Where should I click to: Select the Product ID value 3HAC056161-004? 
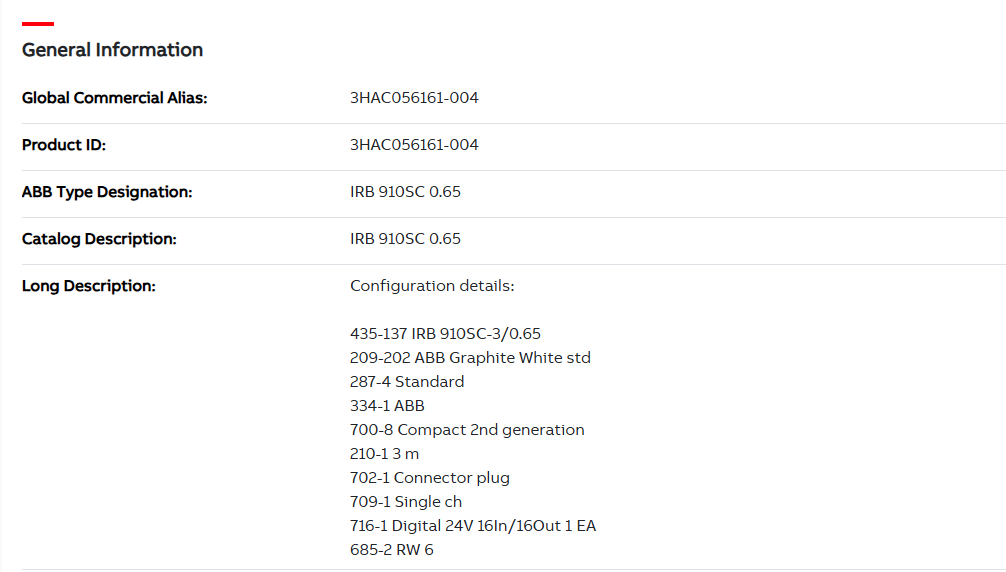coord(414,145)
